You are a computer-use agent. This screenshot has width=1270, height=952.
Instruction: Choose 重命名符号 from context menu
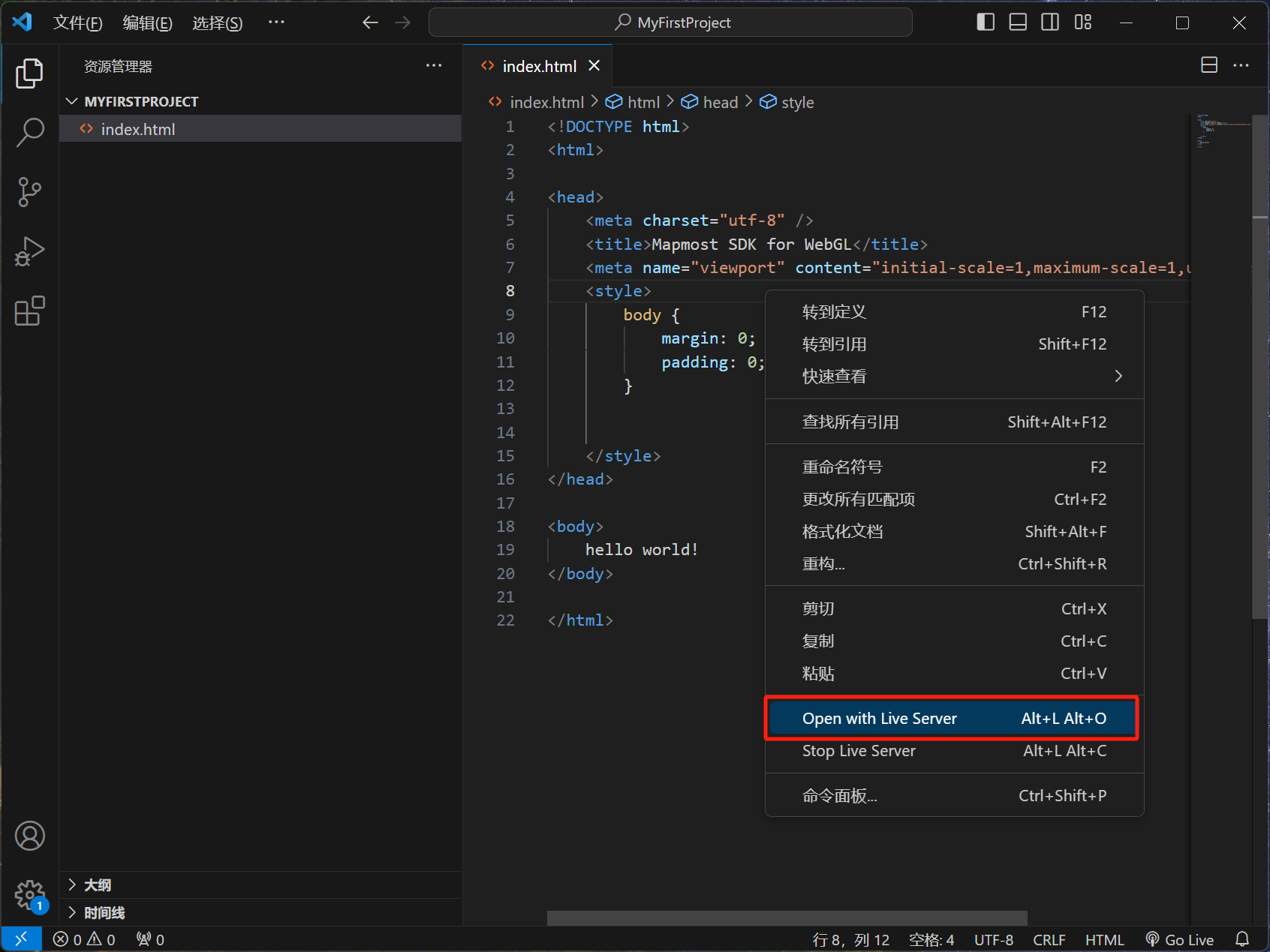click(x=954, y=467)
